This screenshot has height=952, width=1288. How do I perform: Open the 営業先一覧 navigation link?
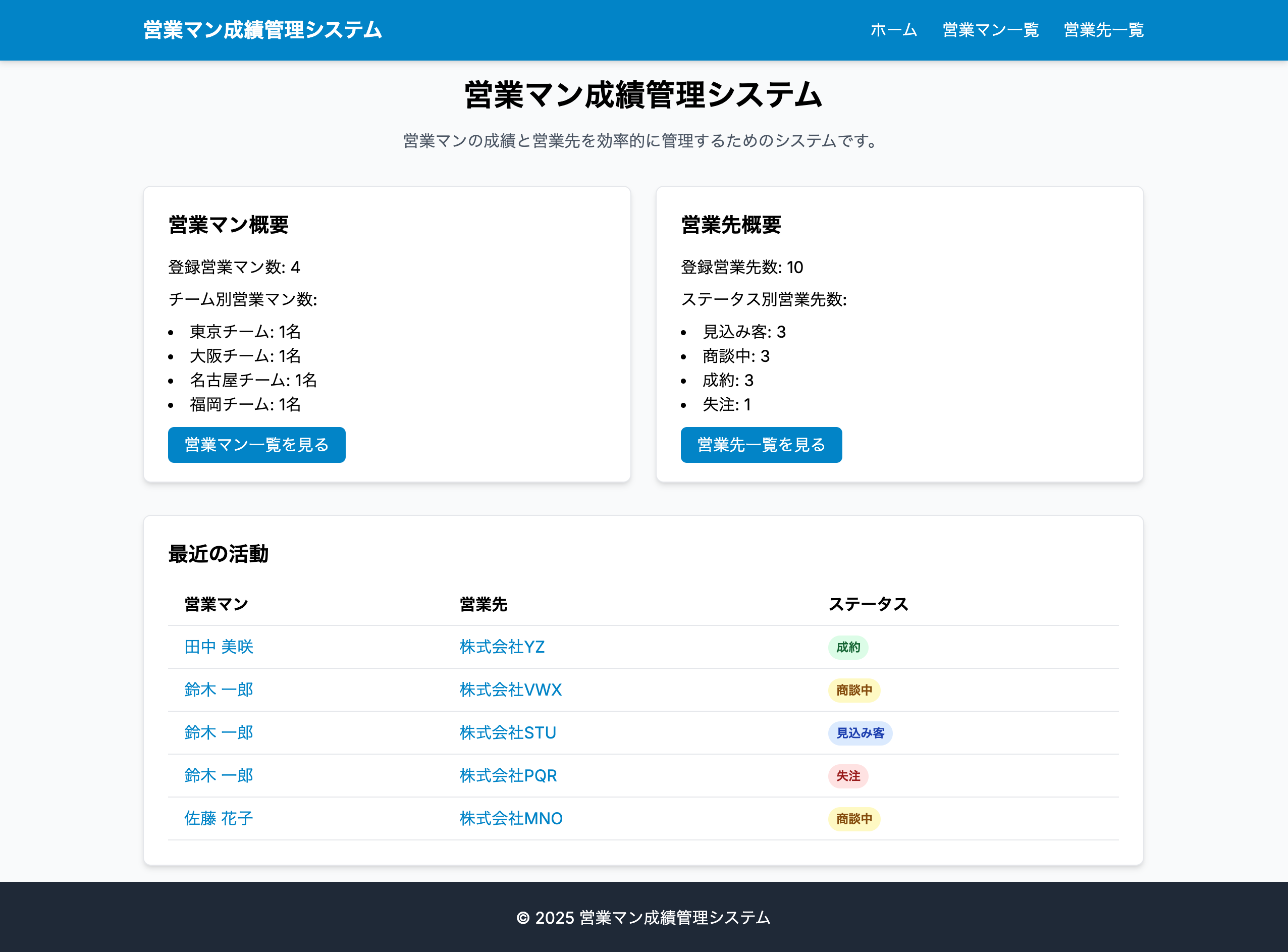pyautogui.click(x=1103, y=30)
